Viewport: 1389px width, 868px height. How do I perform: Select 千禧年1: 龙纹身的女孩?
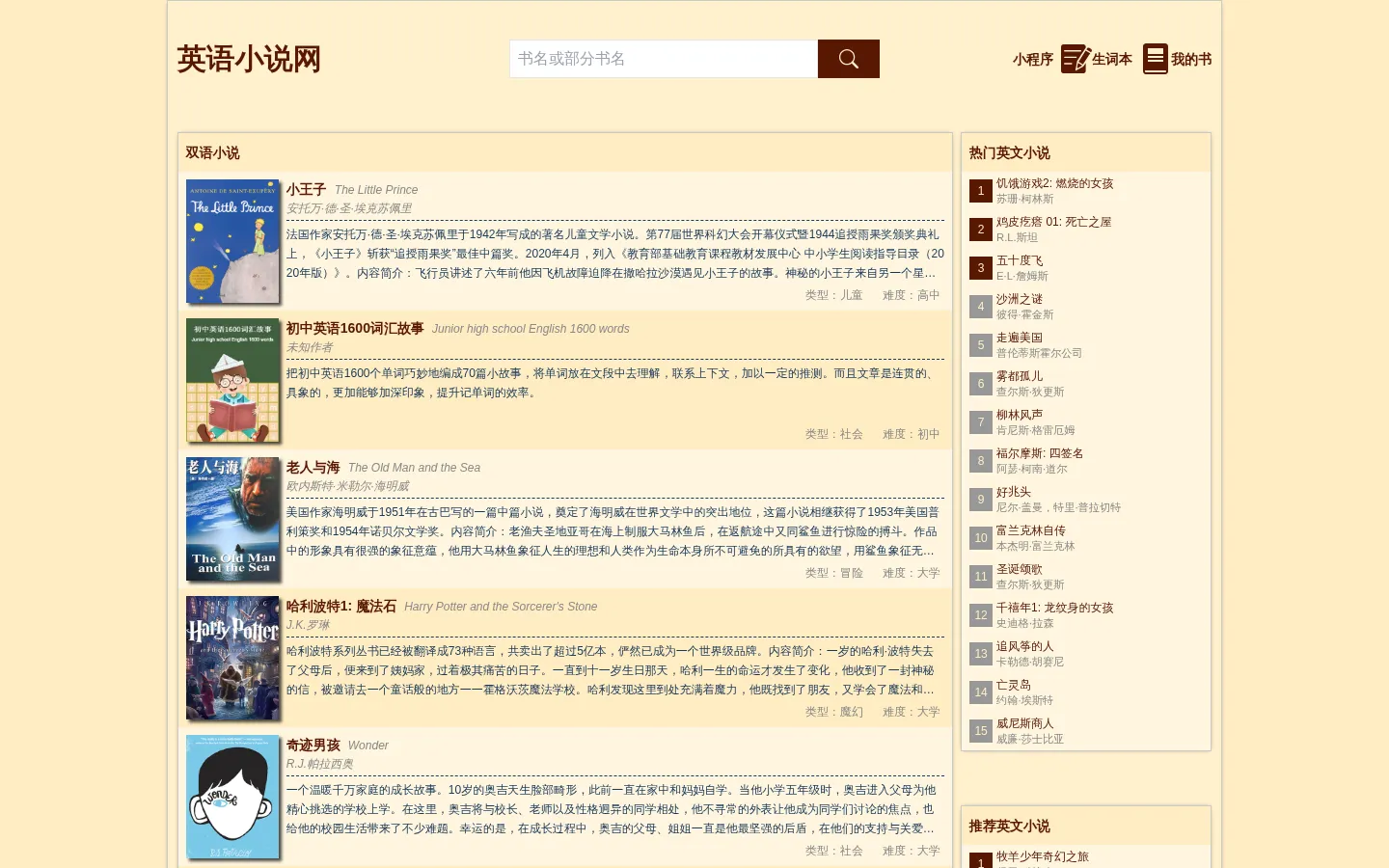coord(1054,608)
